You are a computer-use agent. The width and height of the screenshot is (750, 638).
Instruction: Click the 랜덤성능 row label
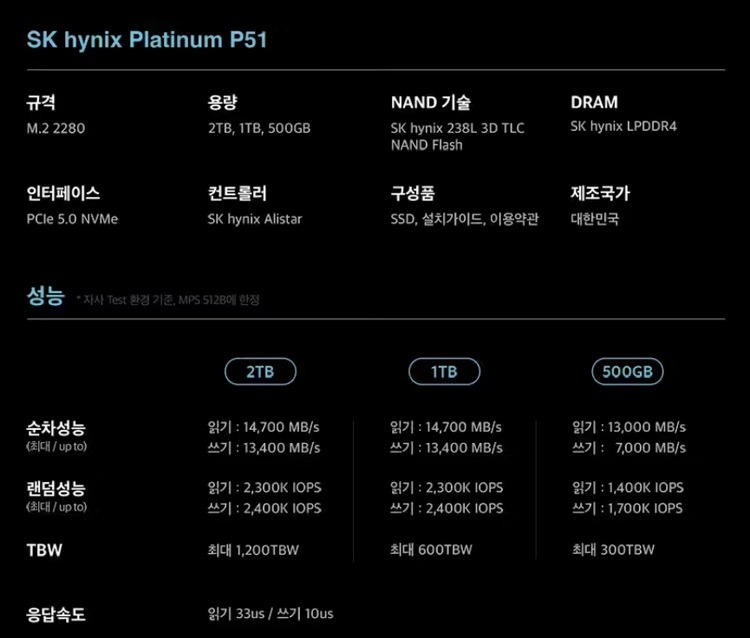[55, 488]
